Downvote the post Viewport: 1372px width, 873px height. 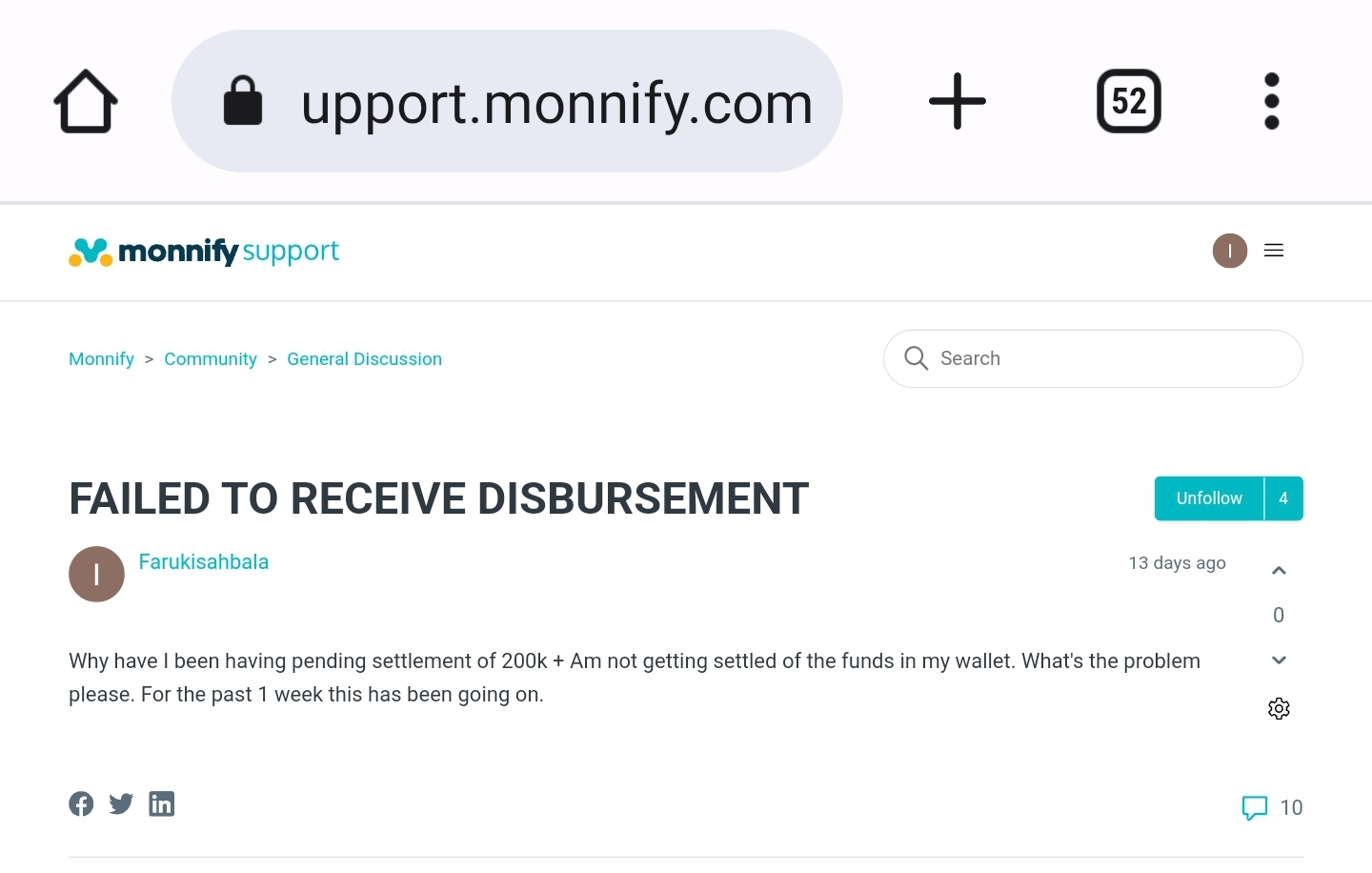1279,660
